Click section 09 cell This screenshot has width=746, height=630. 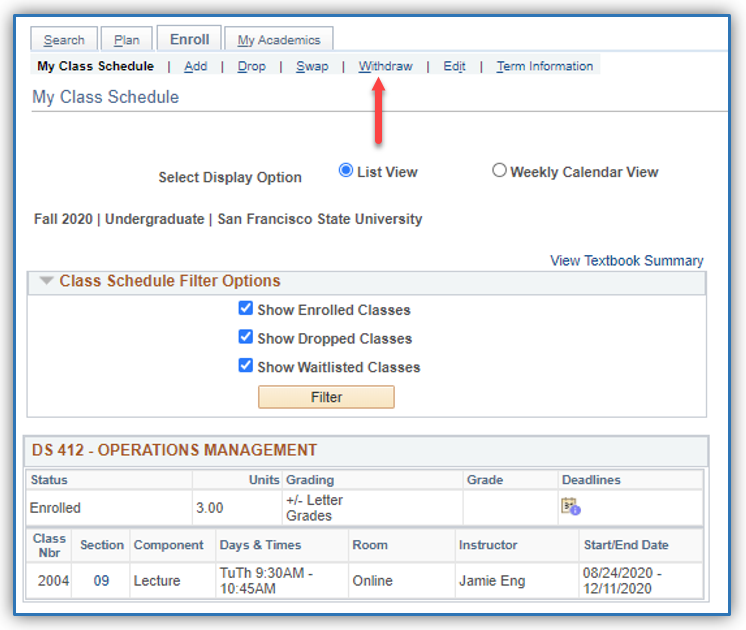coord(101,581)
